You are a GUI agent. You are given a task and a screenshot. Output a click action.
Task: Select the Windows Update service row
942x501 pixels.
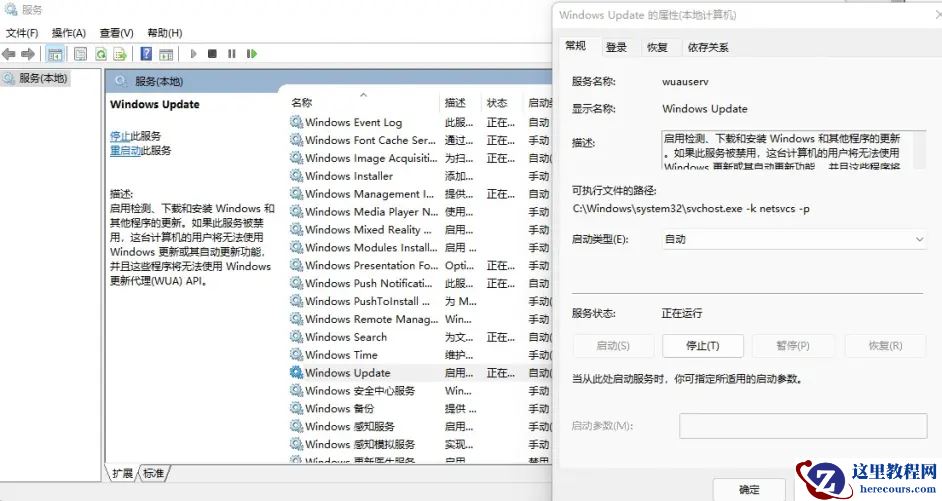click(x=419, y=373)
